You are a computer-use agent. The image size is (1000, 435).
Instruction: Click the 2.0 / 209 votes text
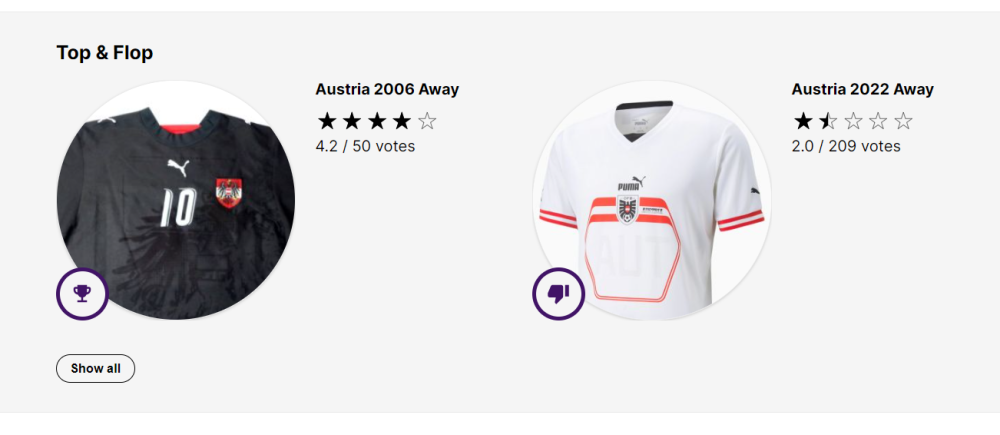pos(847,146)
